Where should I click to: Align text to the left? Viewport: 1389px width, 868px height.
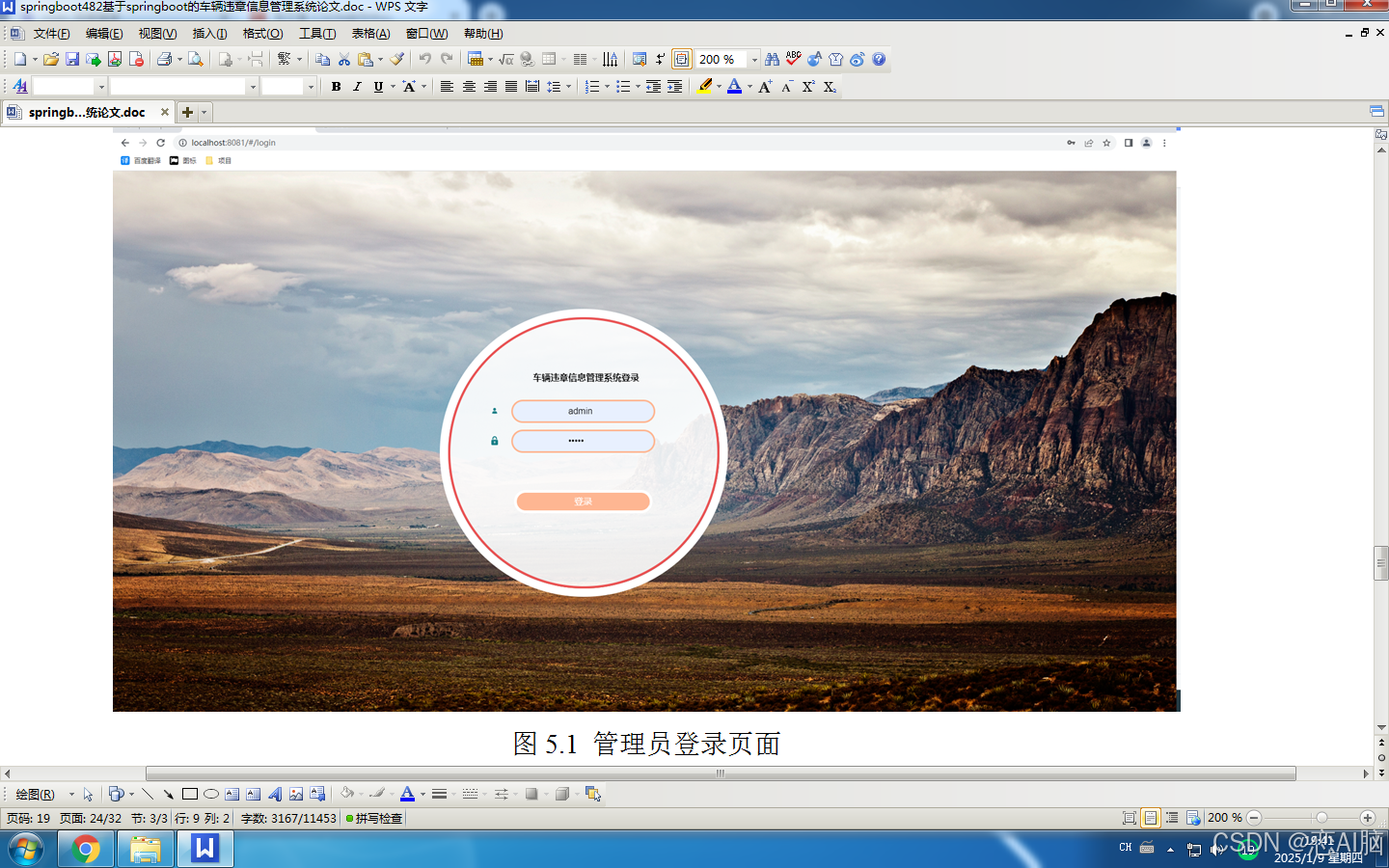coord(447,86)
